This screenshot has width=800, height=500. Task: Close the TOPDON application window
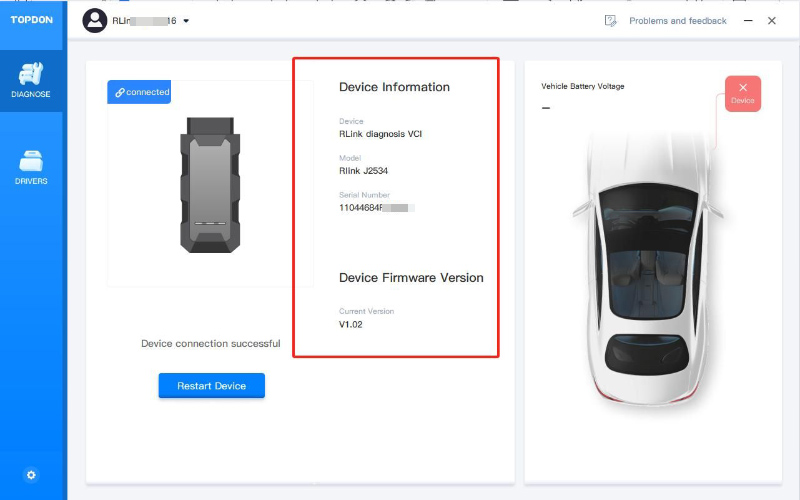tap(771, 21)
